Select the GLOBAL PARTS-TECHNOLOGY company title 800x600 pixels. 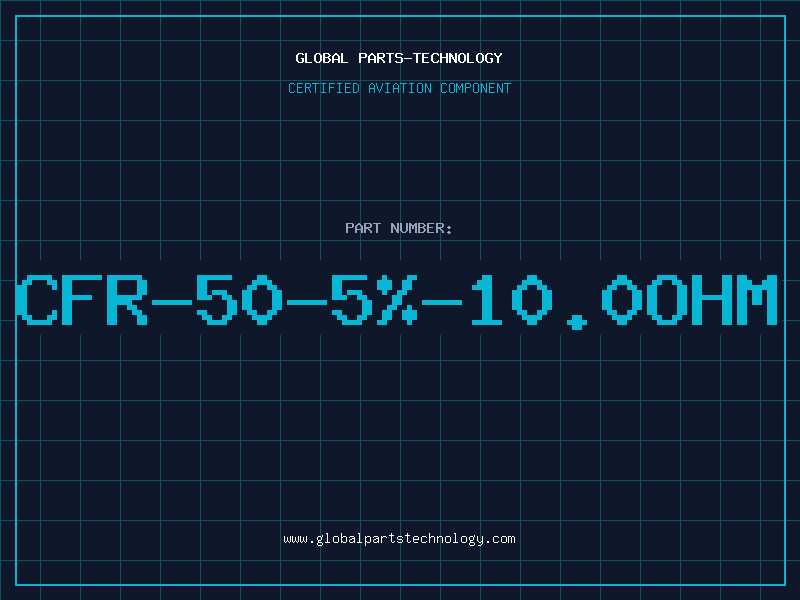pyautogui.click(x=399, y=58)
